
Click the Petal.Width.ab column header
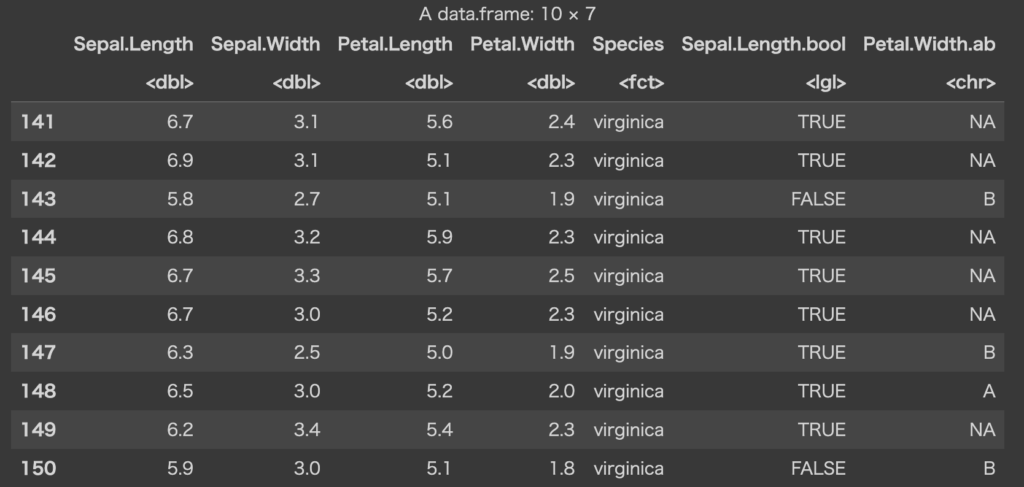pyautogui.click(x=929, y=44)
